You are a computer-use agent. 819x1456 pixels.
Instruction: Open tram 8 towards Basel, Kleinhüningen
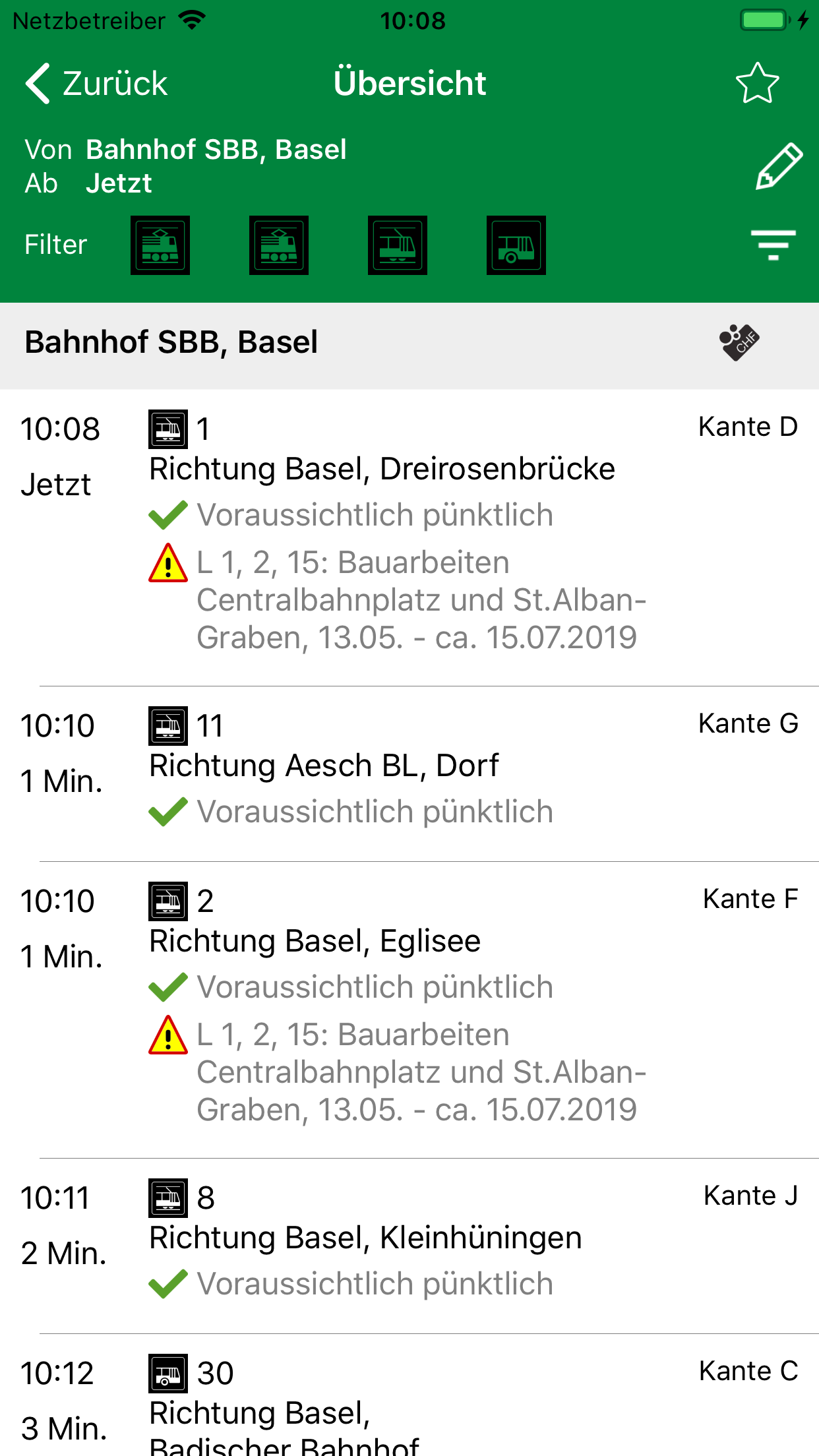[x=365, y=1238]
